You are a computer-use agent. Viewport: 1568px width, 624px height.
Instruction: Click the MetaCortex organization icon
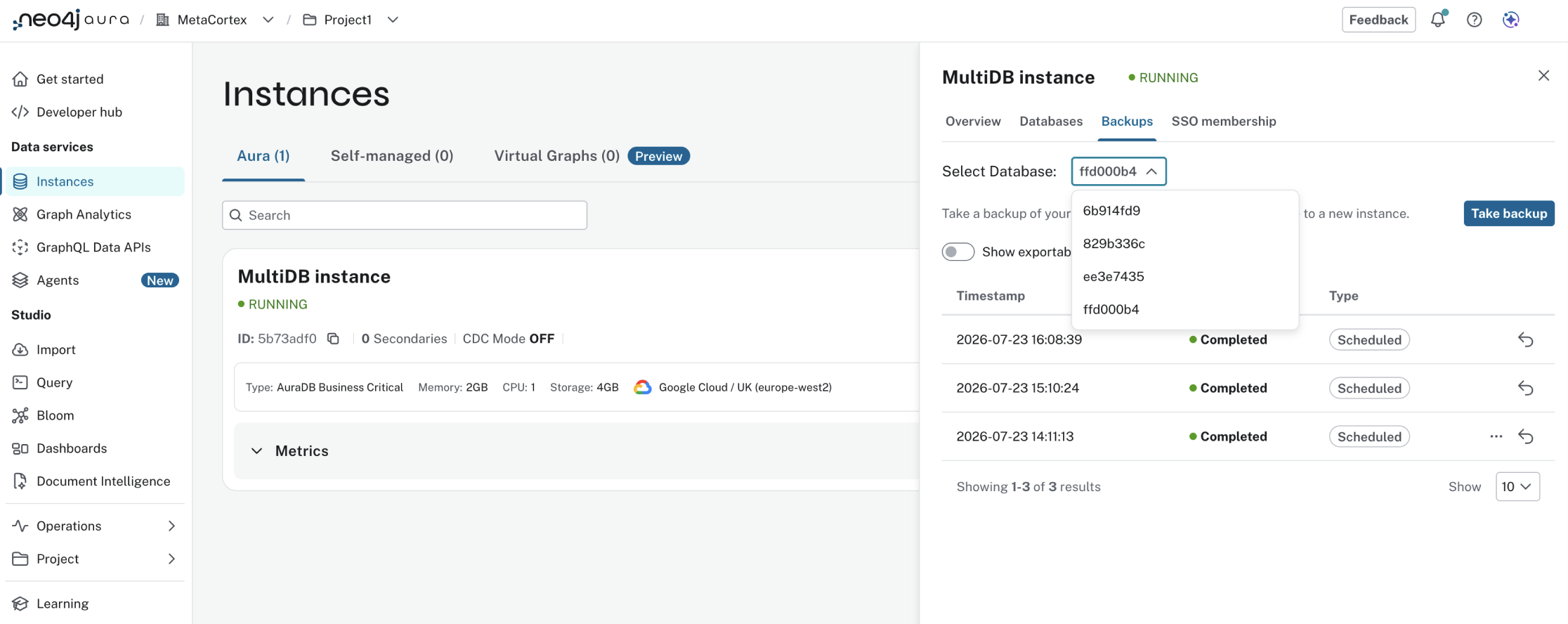[x=162, y=20]
